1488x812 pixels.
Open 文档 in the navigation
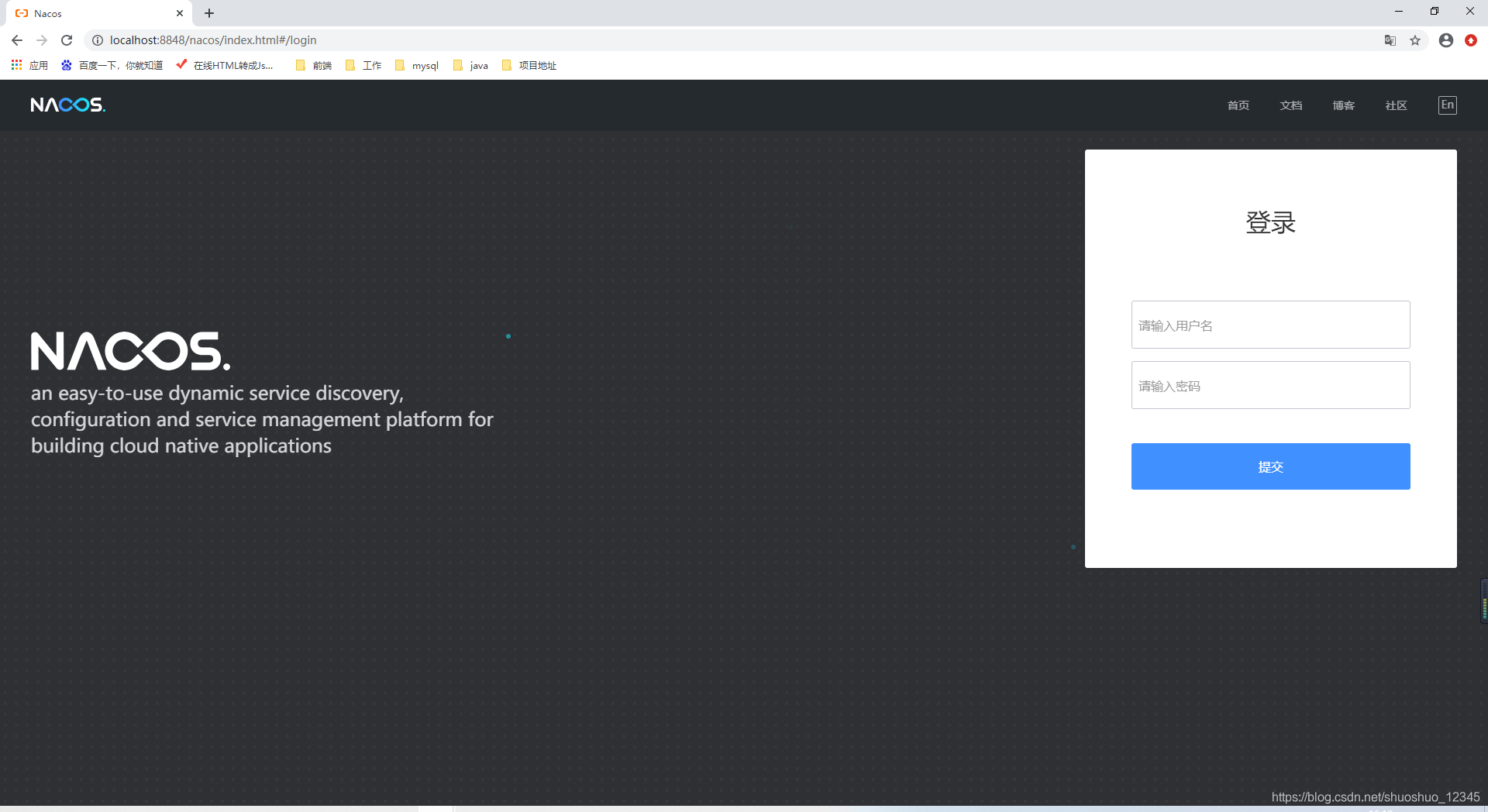coord(1291,105)
